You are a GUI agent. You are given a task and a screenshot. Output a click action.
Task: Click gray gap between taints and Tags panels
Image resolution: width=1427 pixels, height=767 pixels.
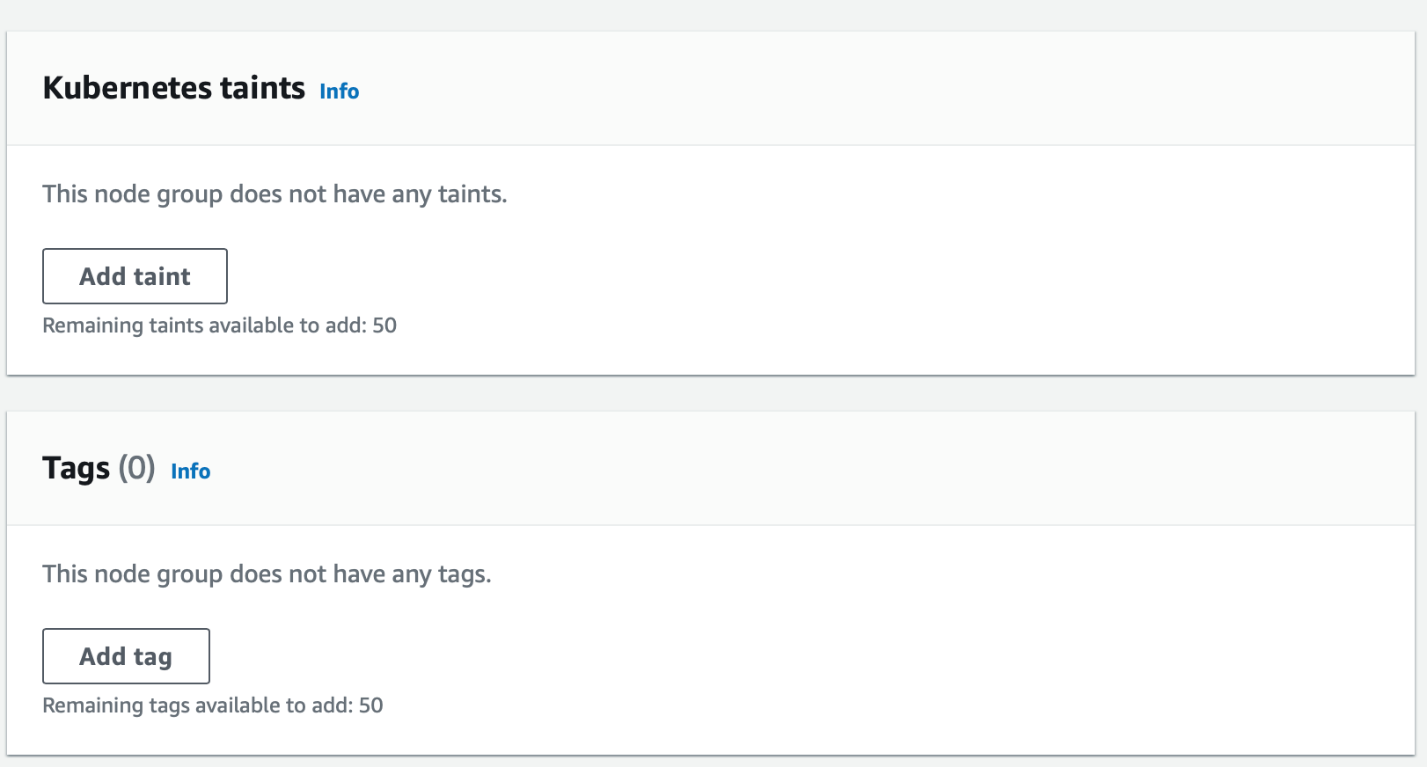700,393
